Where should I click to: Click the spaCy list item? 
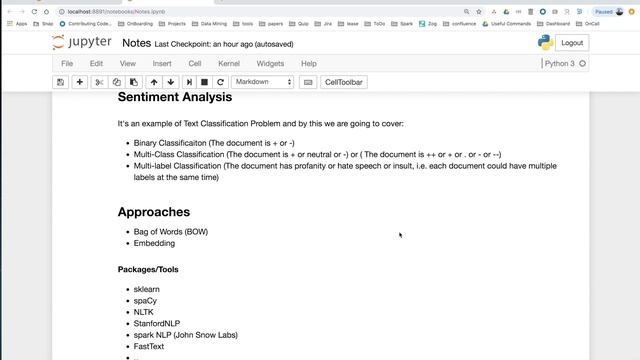[145, 301]
